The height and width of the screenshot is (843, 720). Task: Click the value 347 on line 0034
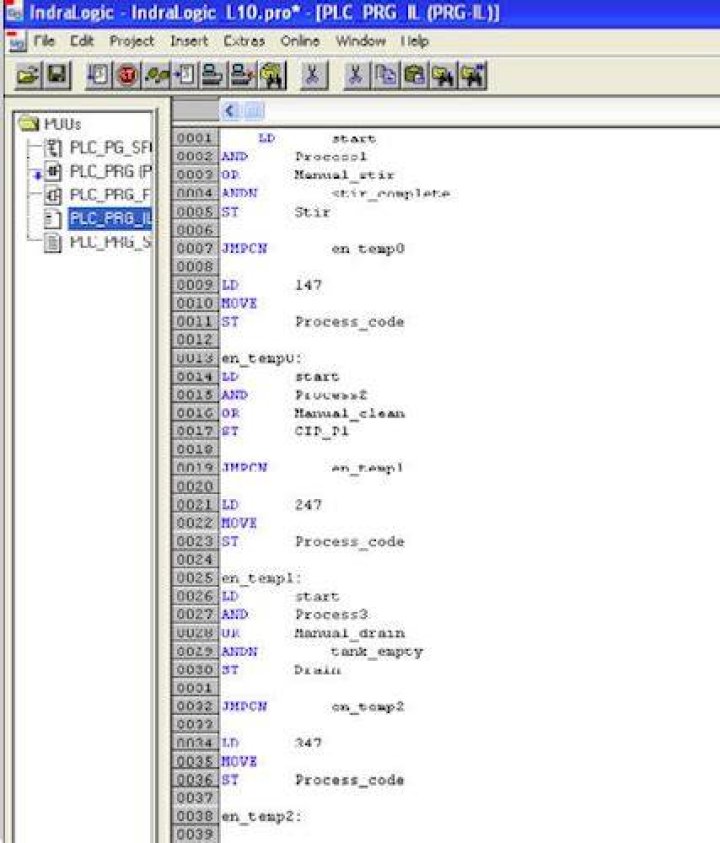point(308,743)
